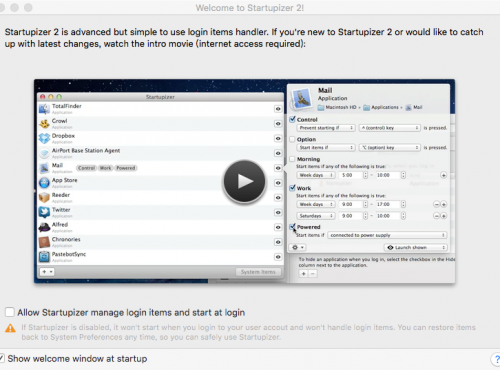Enable Allow Startupizer manage login items checkbox
The image size is (500, 370).
(x=10, y=312)
